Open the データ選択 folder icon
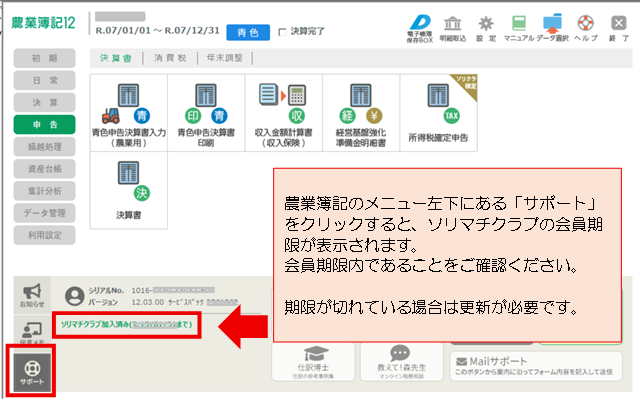The height and width of the screenshot is (410, 643). 552,28
